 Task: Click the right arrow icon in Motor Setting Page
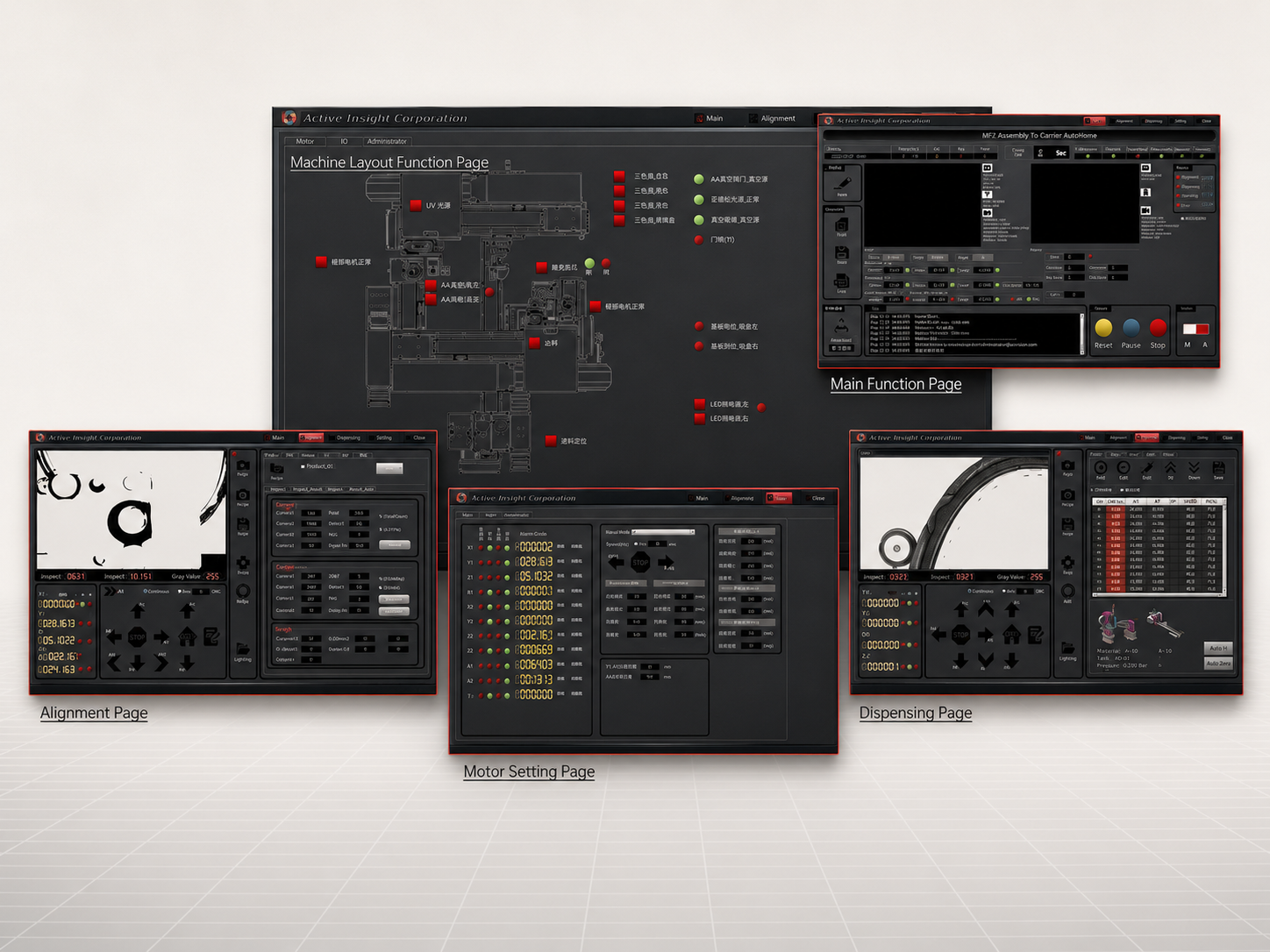[x=666, y=563]
